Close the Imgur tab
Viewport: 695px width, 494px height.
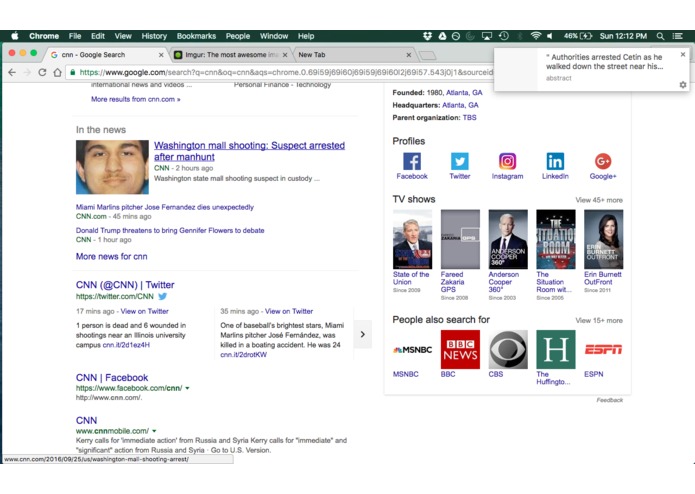pos(285,55)
